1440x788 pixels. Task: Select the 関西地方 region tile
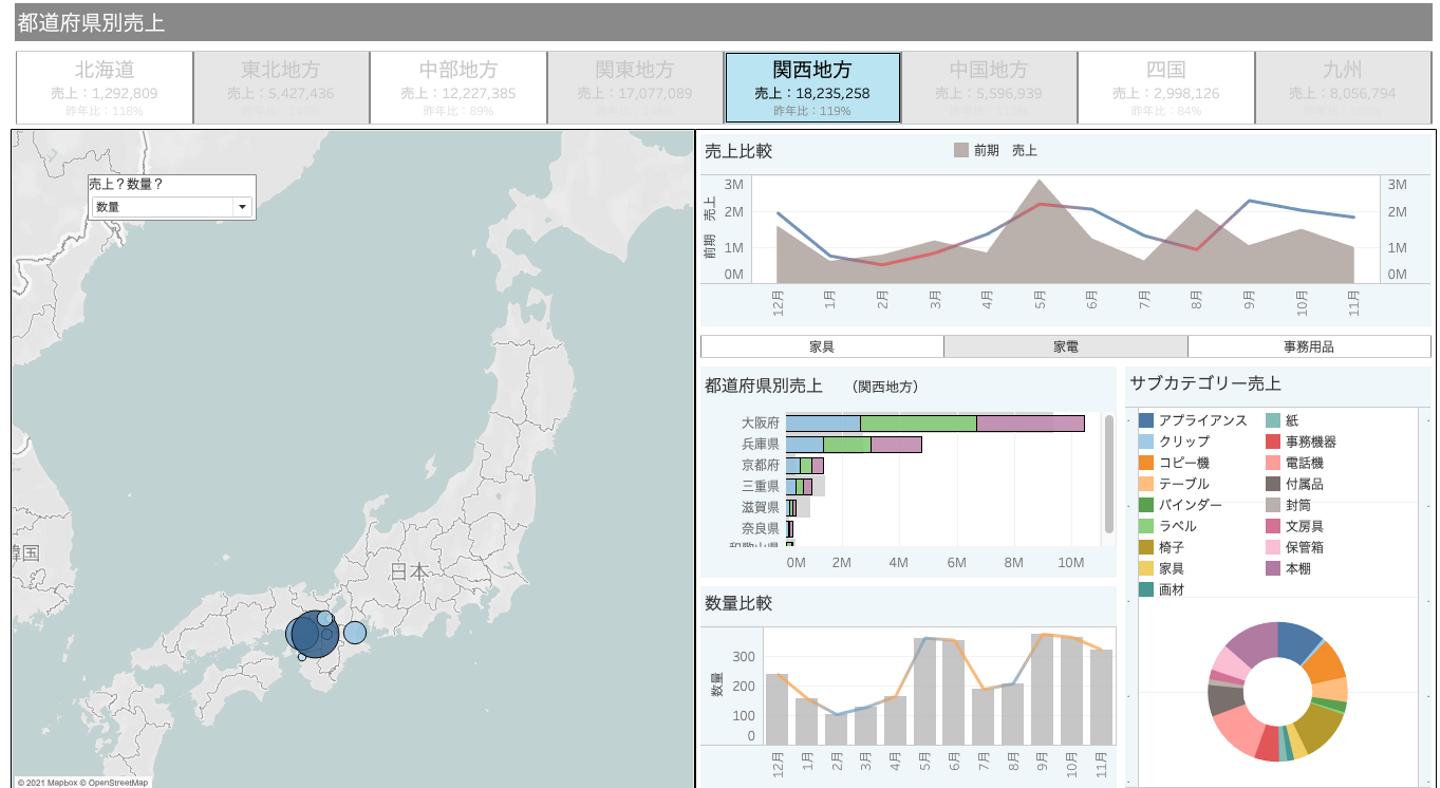click(x=812, y=87)
